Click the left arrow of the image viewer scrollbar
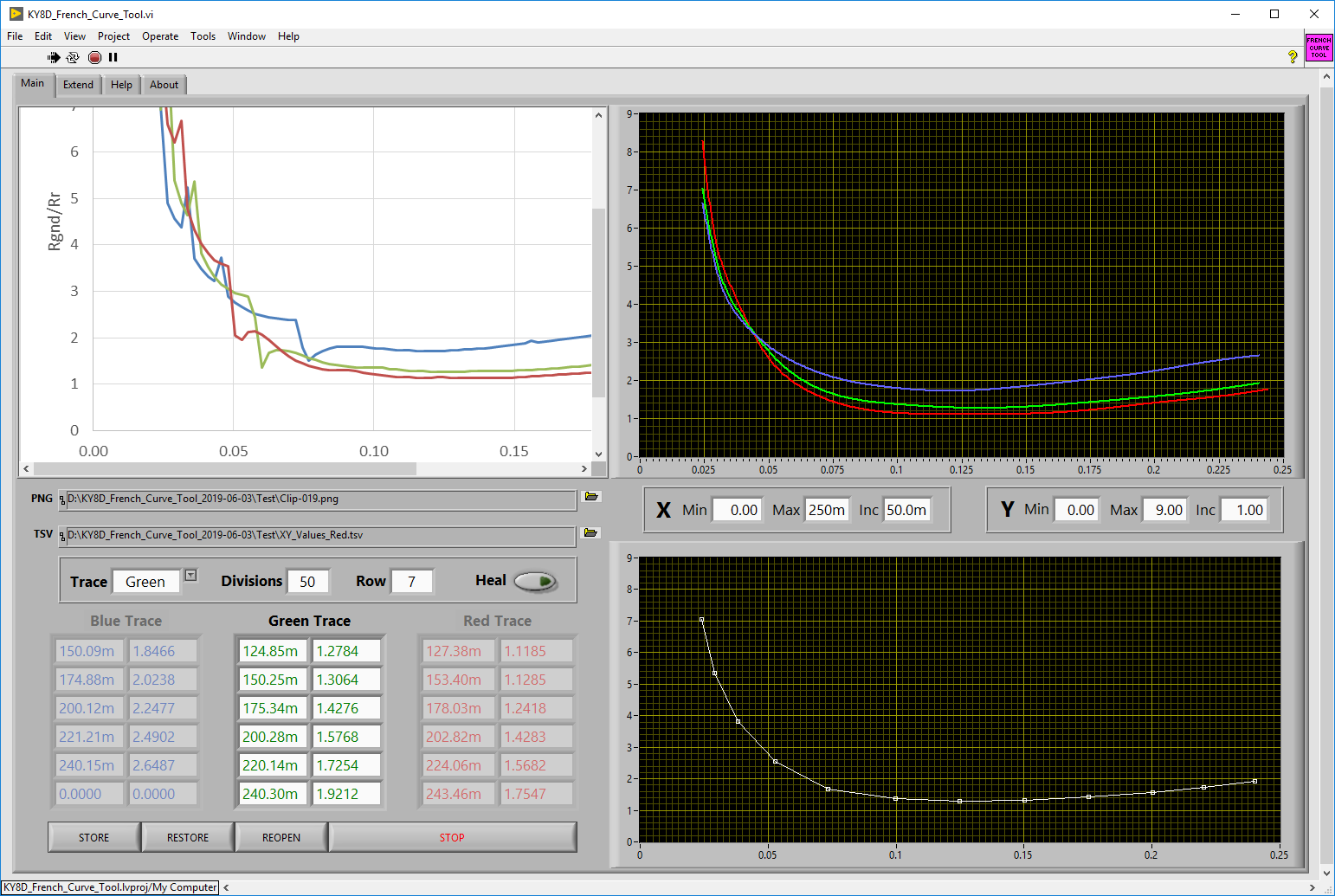This screenshot has width=1335, height=896. coord(26,468)
